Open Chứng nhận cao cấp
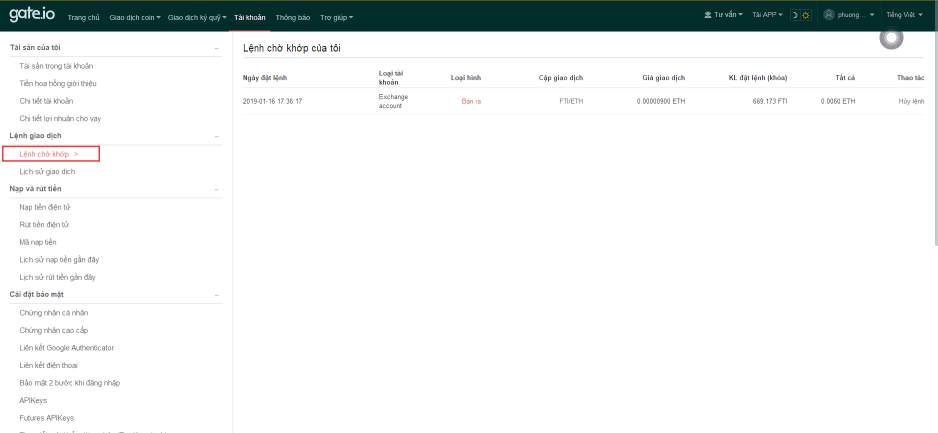938x433 pixels. (x=54, y=330)
